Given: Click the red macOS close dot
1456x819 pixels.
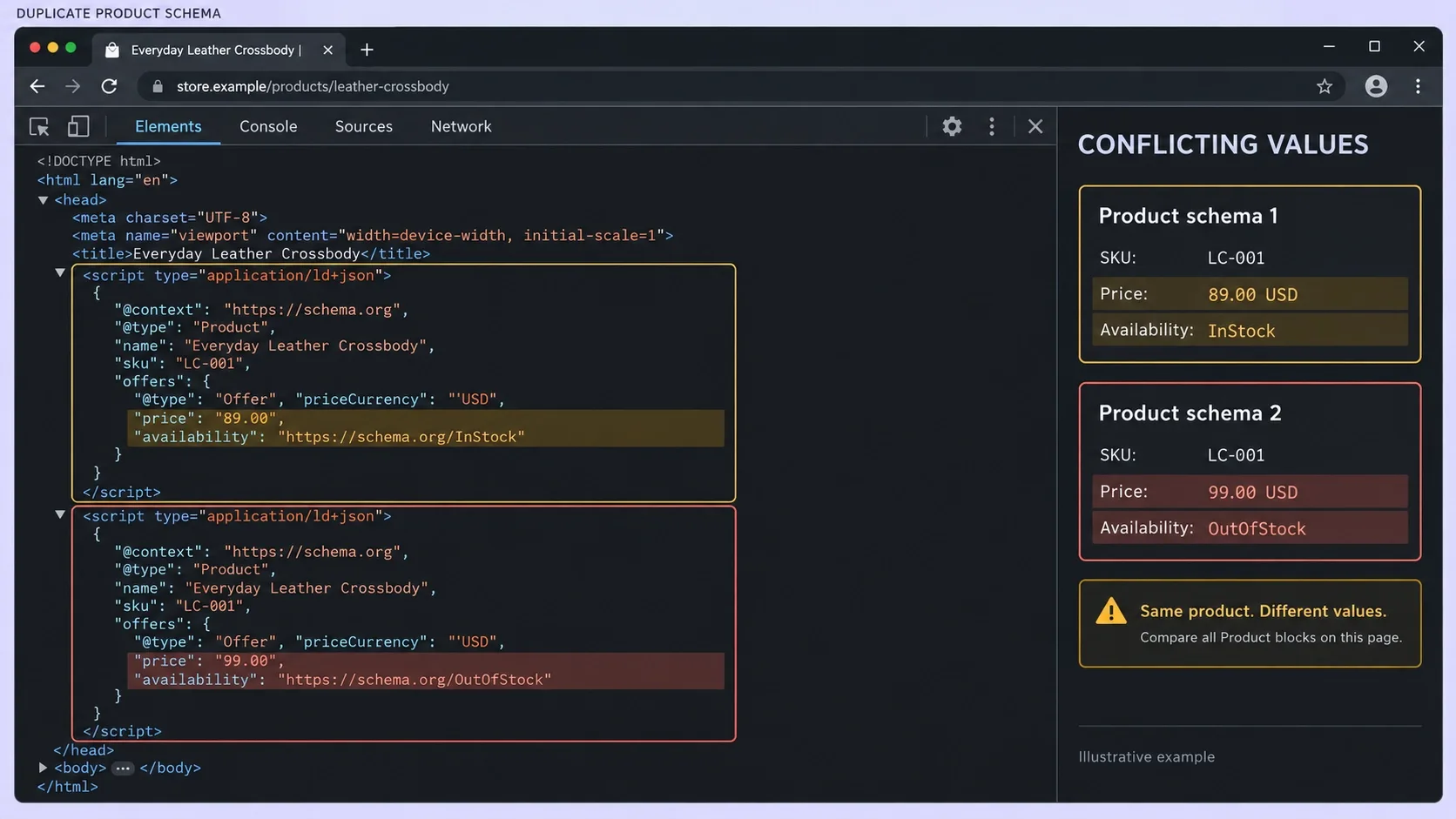Looking at the screenshot, I should (35, 48).
